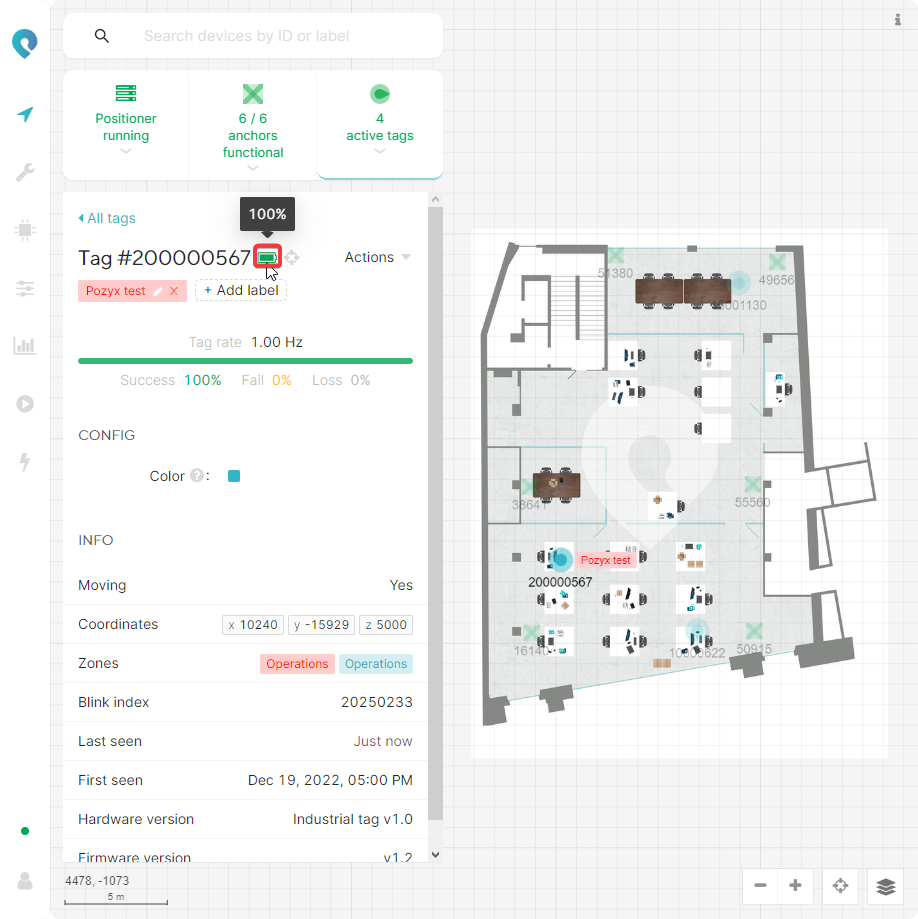Click the teal Color swatch
918x919 pixels.
pos(234,476)
